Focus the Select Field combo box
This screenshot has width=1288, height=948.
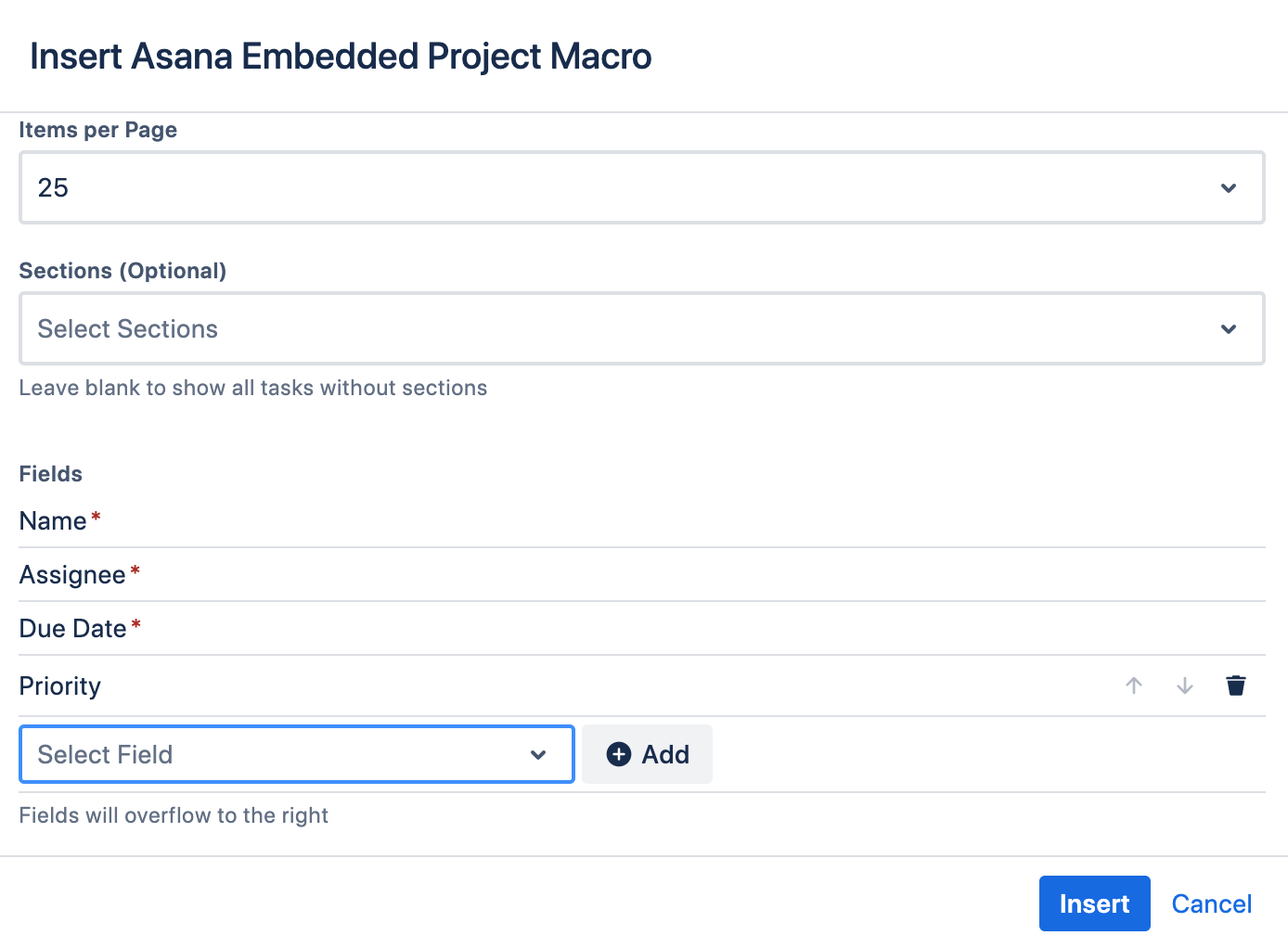coord(278,754)
